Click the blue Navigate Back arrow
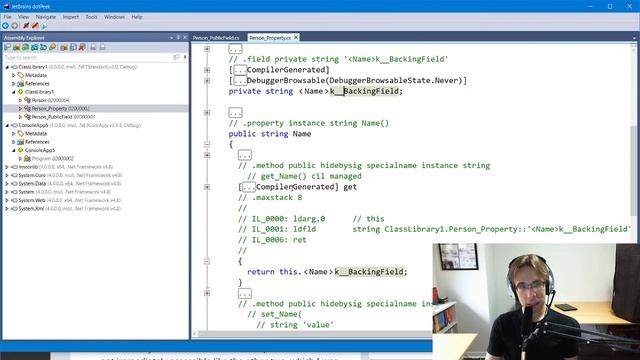The image size is (640, 360). [x=5, y=26]
